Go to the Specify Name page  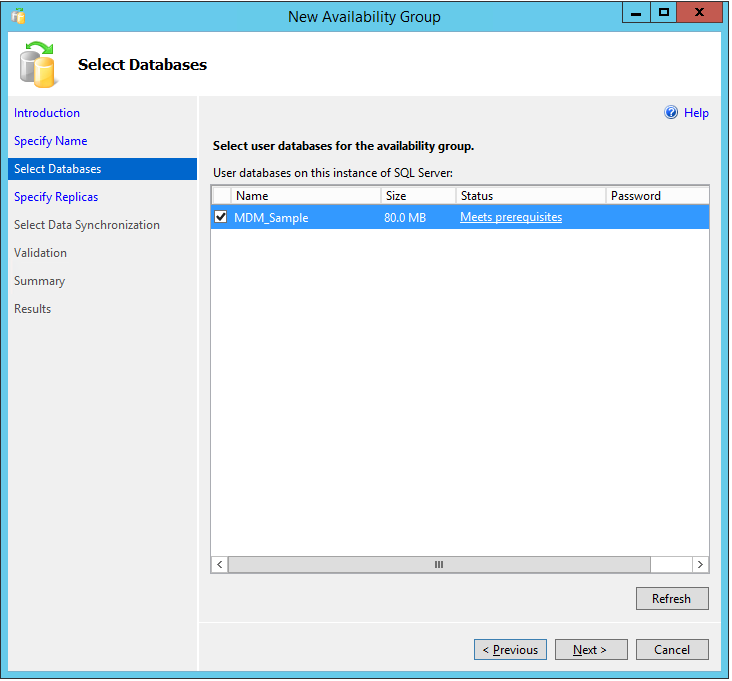click(x=50, y=141)
